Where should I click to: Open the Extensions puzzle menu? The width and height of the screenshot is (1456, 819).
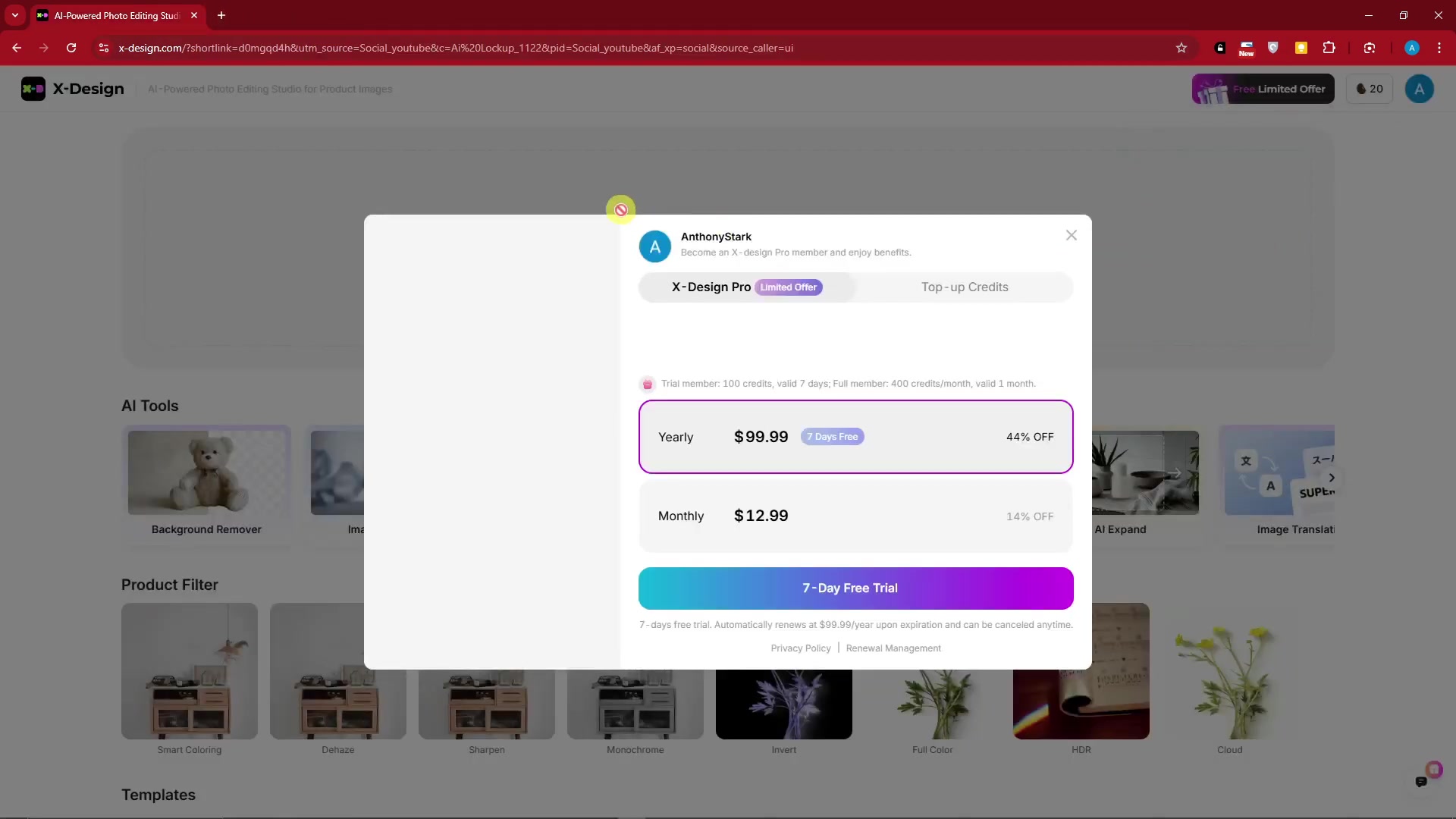tap(1329, 48)
